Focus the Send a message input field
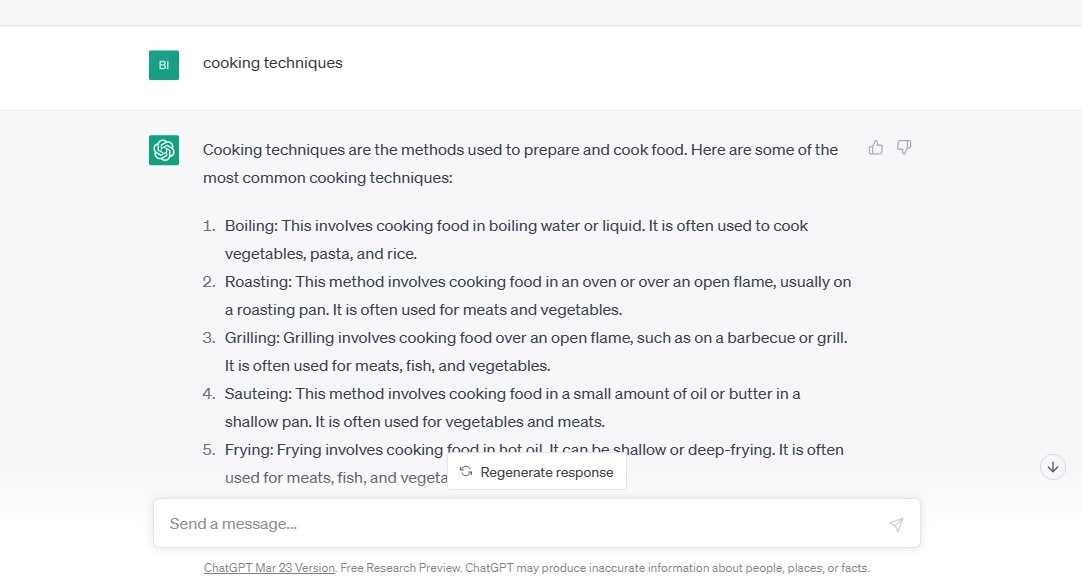The height and width of the screenshot is (577, 1082). click(520, 524)
